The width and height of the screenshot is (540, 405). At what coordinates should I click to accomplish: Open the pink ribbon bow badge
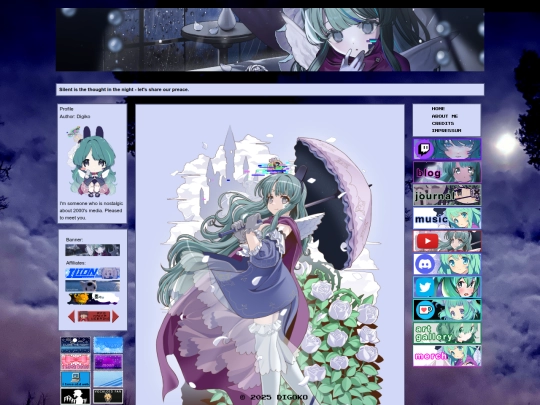click(x=75, y=362)
